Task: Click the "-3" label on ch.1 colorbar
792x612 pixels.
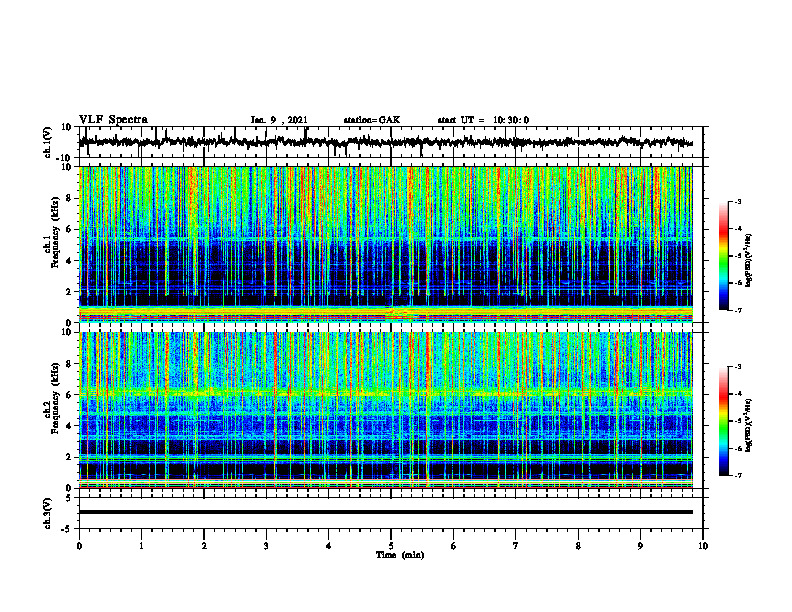Action: tap(737, 201)
